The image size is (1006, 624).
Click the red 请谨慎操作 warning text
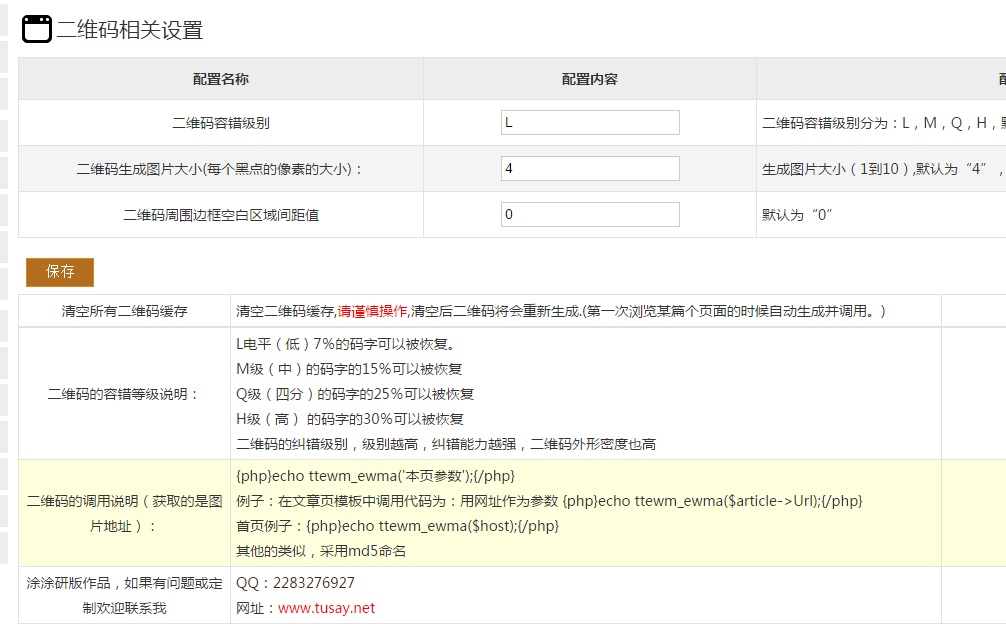pos(372,311)
